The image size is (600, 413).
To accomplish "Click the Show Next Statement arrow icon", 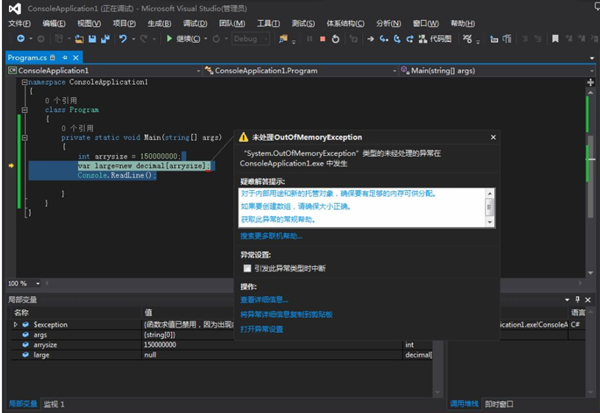I will [x=370, y=39].
